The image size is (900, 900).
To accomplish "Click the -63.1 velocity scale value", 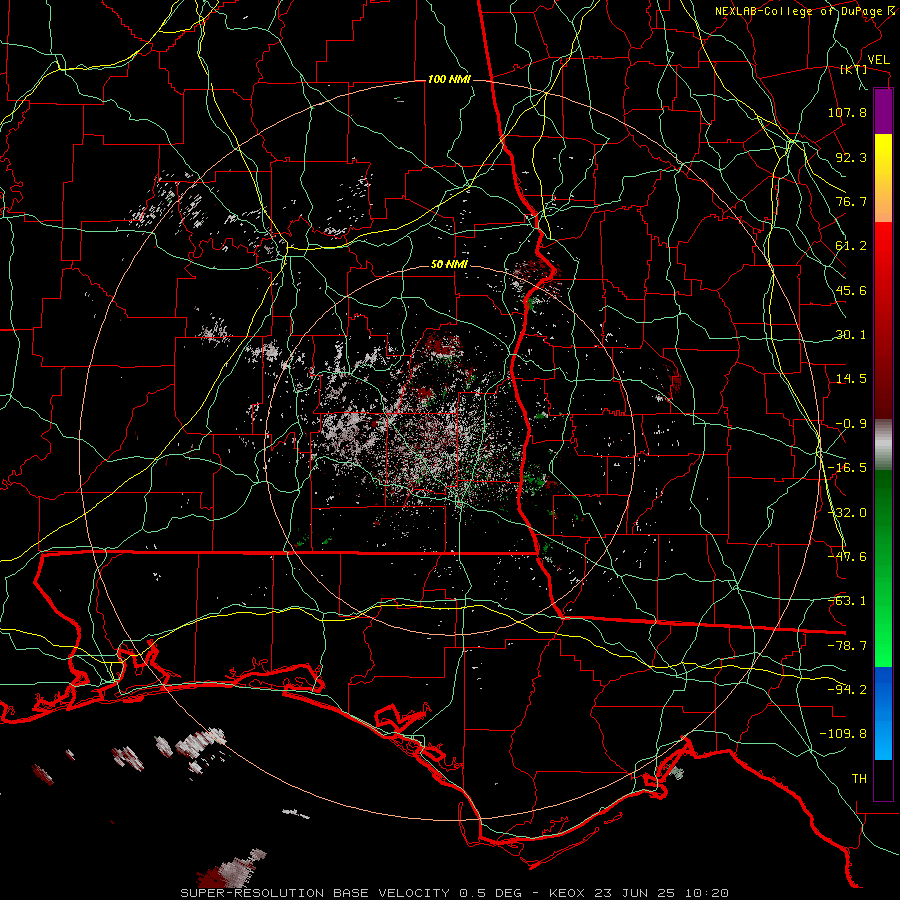I will click(x=847, y=601).
